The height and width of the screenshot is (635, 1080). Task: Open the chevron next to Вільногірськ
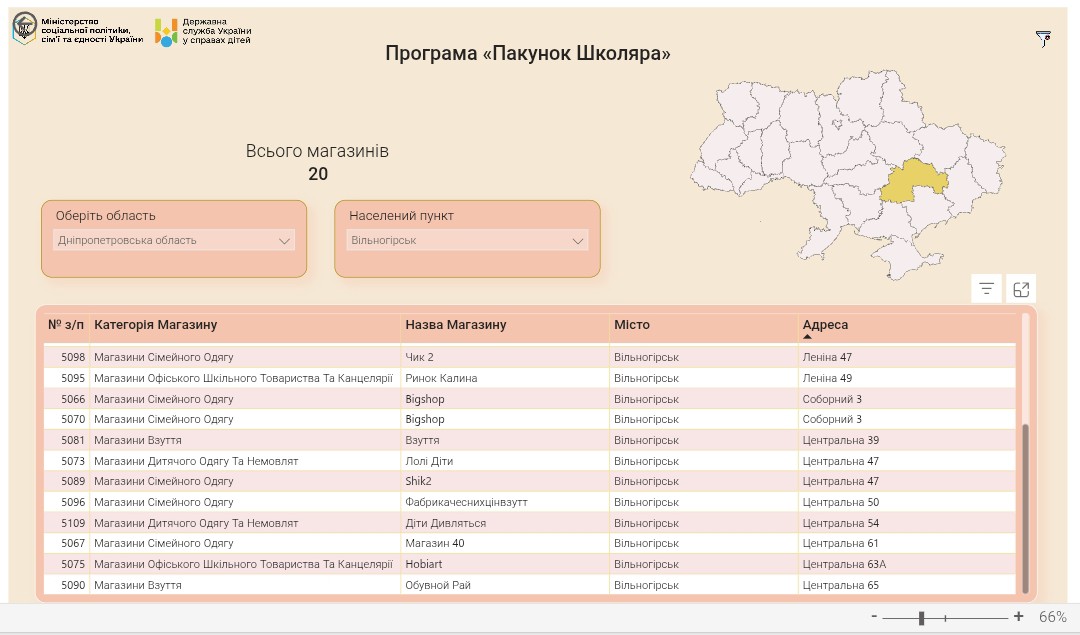[x=577, y=241]
